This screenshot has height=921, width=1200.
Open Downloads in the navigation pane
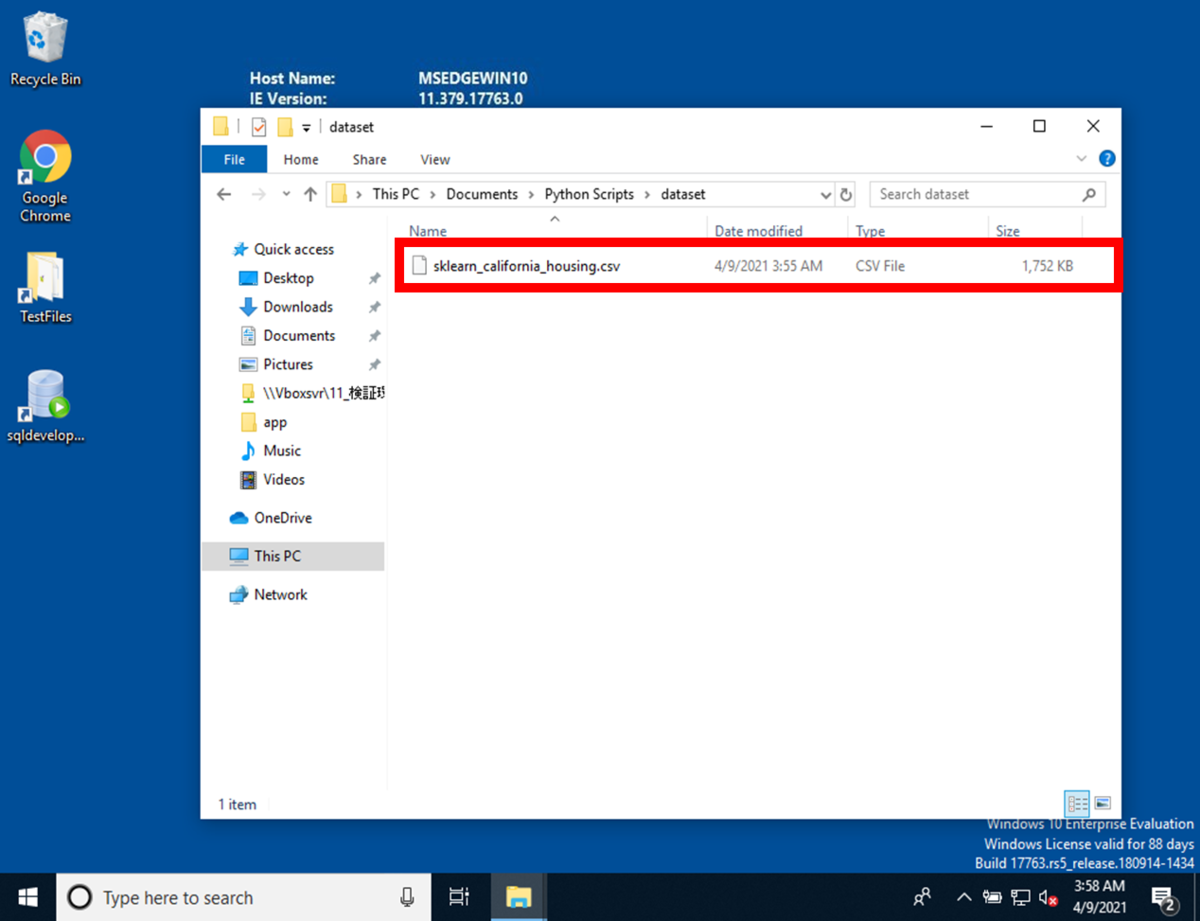coord(297,307)
